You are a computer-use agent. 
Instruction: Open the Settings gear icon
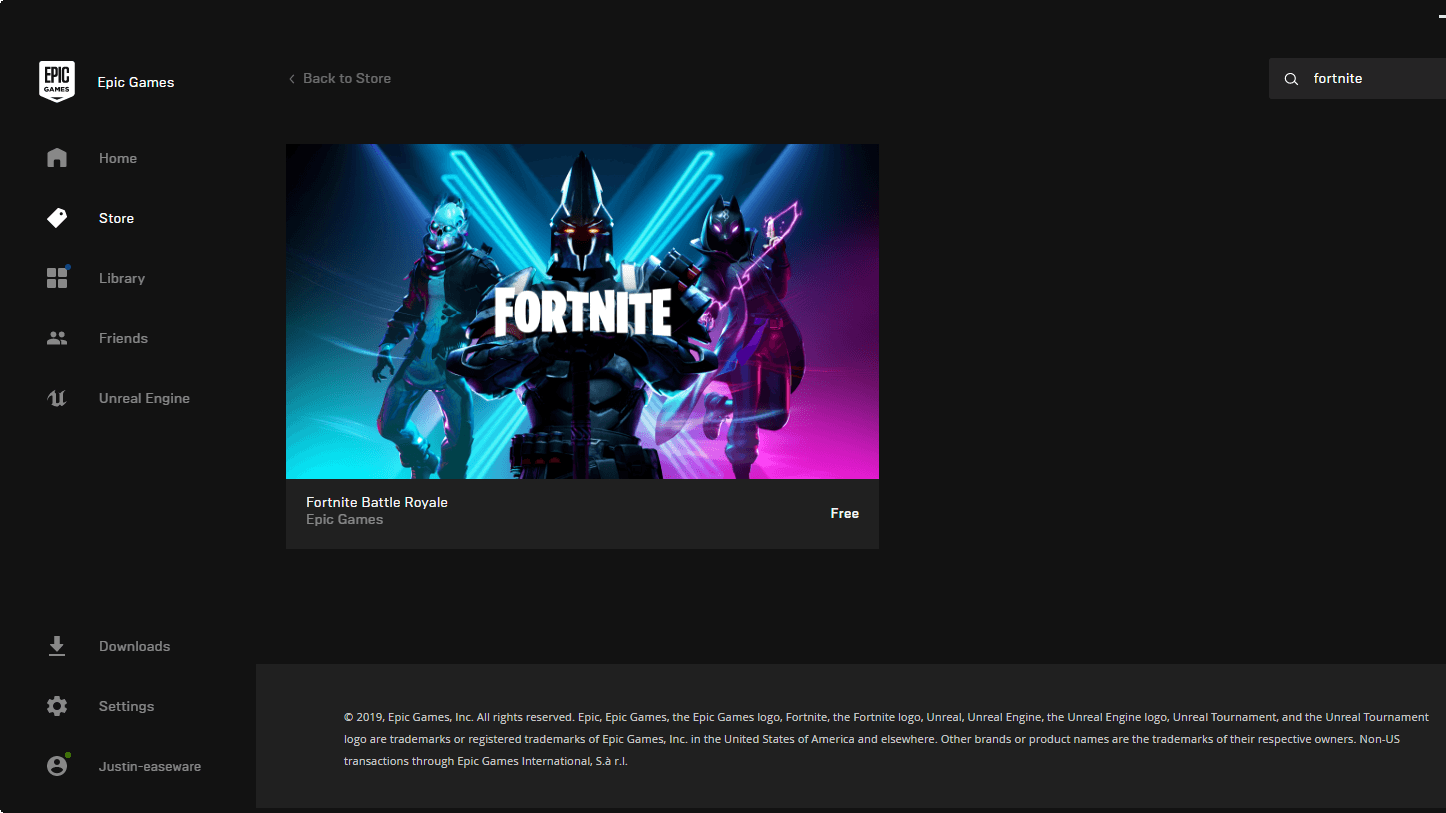[x=57, y=706]
